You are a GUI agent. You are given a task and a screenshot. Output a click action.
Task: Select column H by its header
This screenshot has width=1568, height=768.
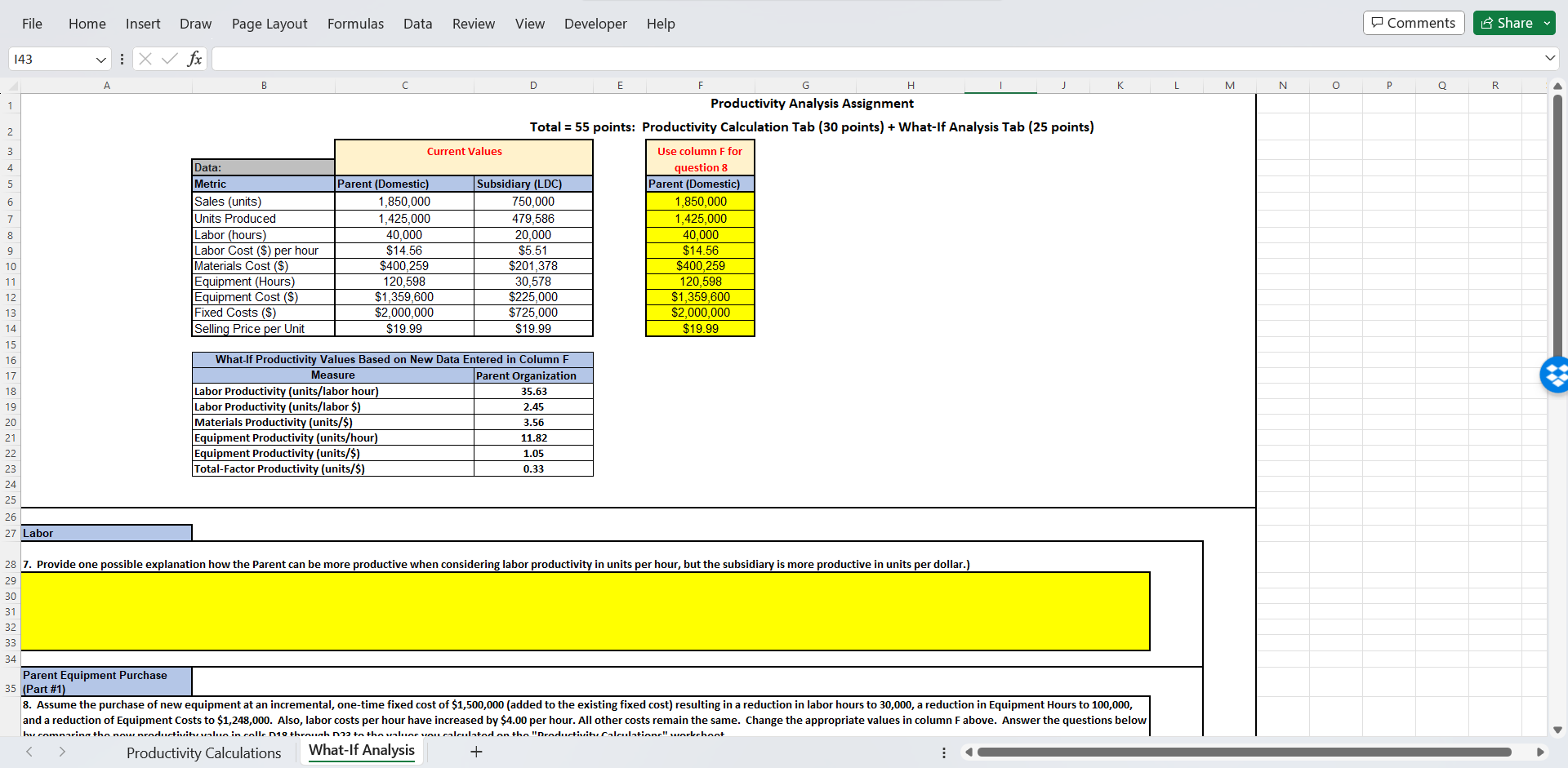tap(911, 85)
